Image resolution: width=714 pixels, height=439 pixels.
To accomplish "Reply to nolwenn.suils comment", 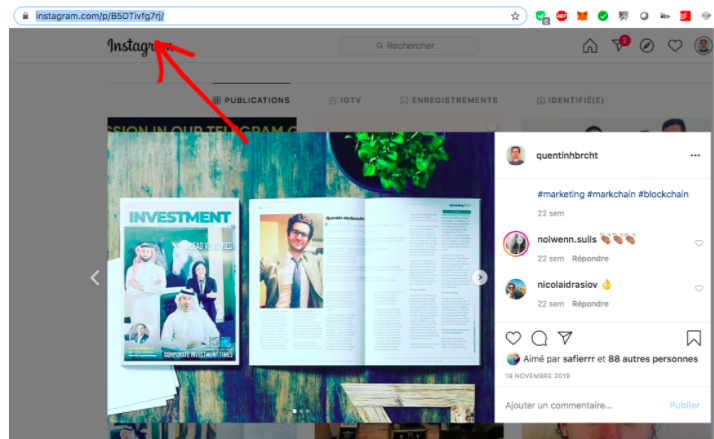I will tap(590, 258).
